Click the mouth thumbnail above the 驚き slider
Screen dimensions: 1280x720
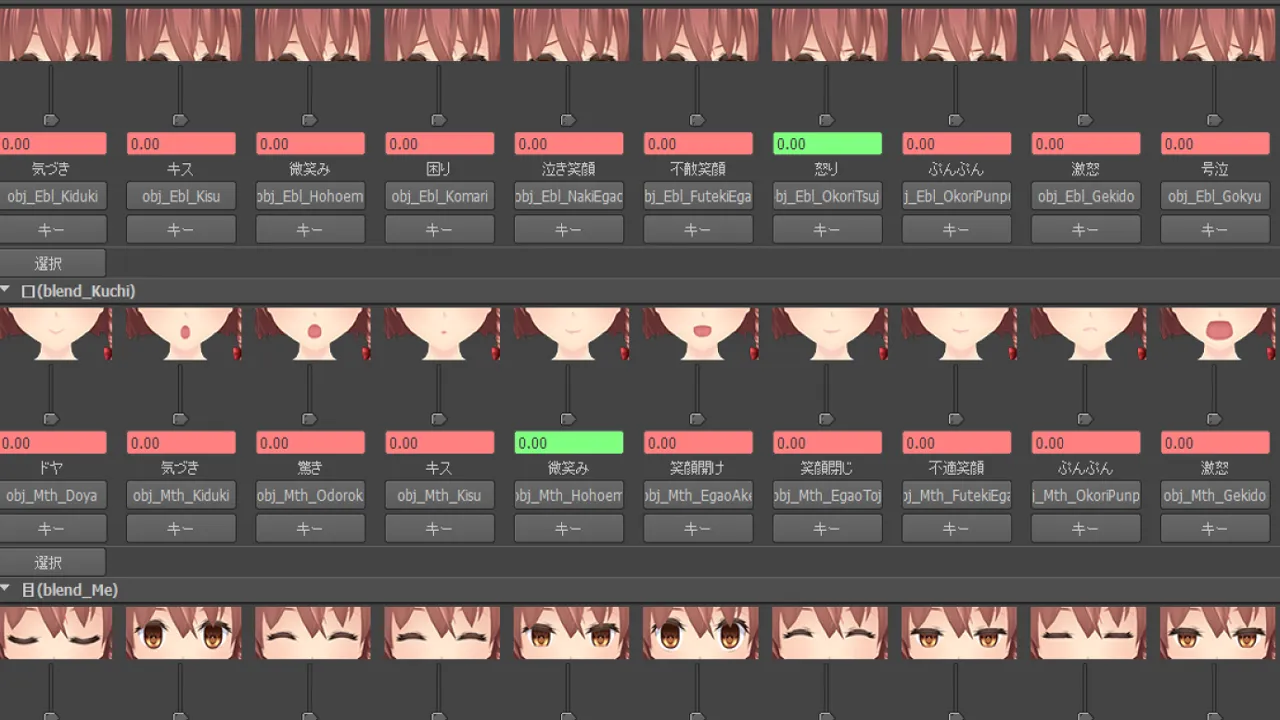pyautogui.click(x=310, y=334)
